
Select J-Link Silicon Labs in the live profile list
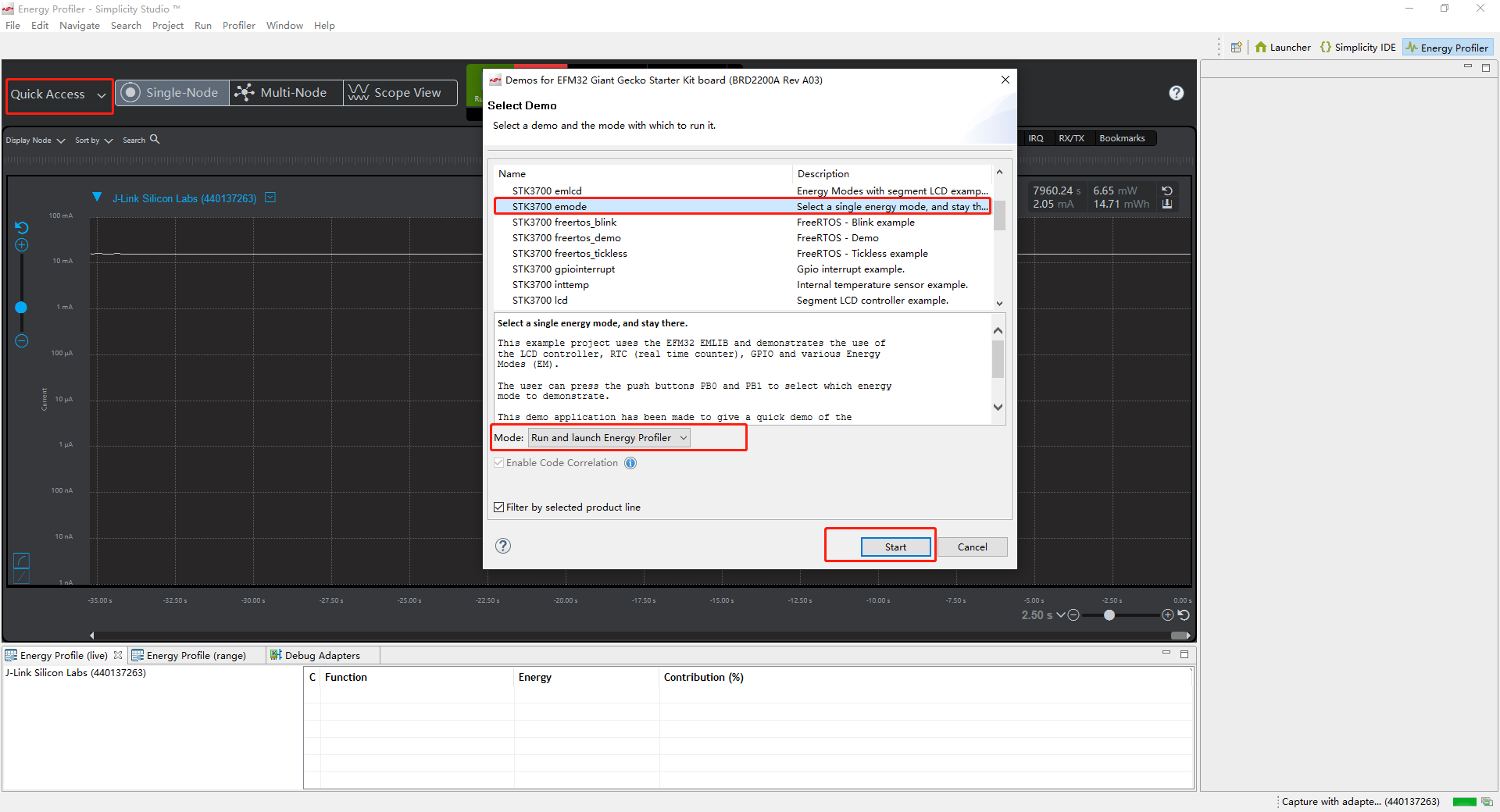pos(76,673)
